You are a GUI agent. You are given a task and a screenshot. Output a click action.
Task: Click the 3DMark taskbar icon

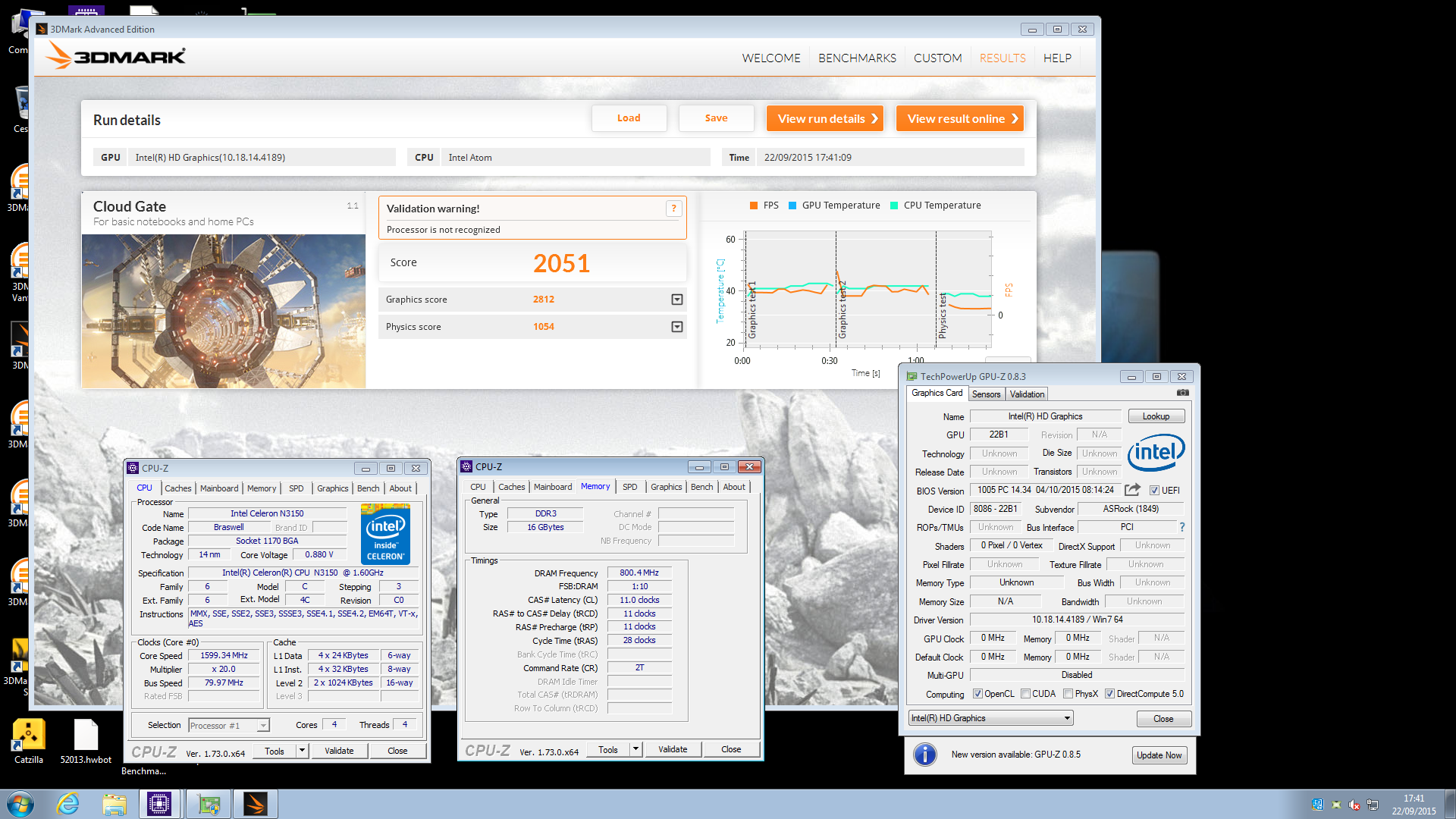[256, 804]
